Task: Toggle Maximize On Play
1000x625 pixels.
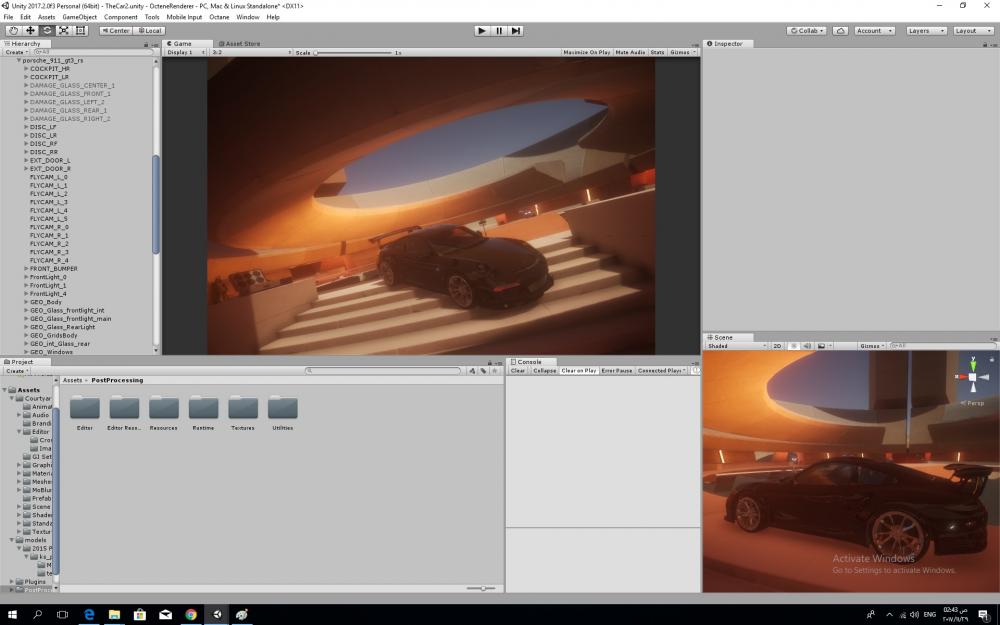Action: [x=587, y=52]
